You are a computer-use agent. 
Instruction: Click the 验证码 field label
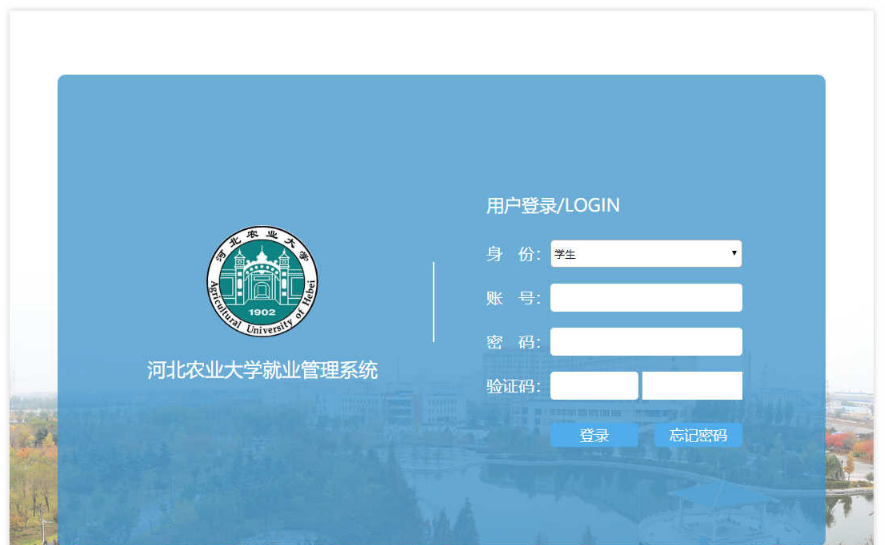pyautogui.click(x=512, y=386)
